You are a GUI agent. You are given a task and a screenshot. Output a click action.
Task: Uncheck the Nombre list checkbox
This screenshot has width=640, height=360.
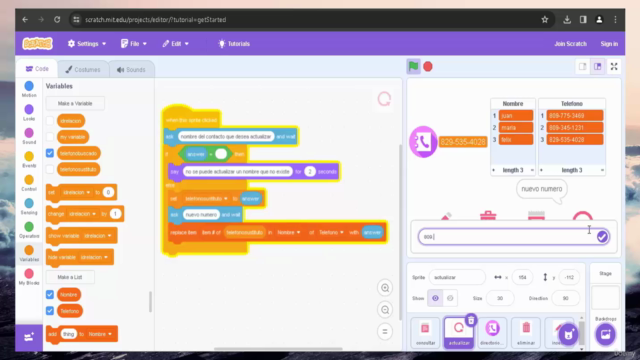pyautogui.click(x=50, y=294)
